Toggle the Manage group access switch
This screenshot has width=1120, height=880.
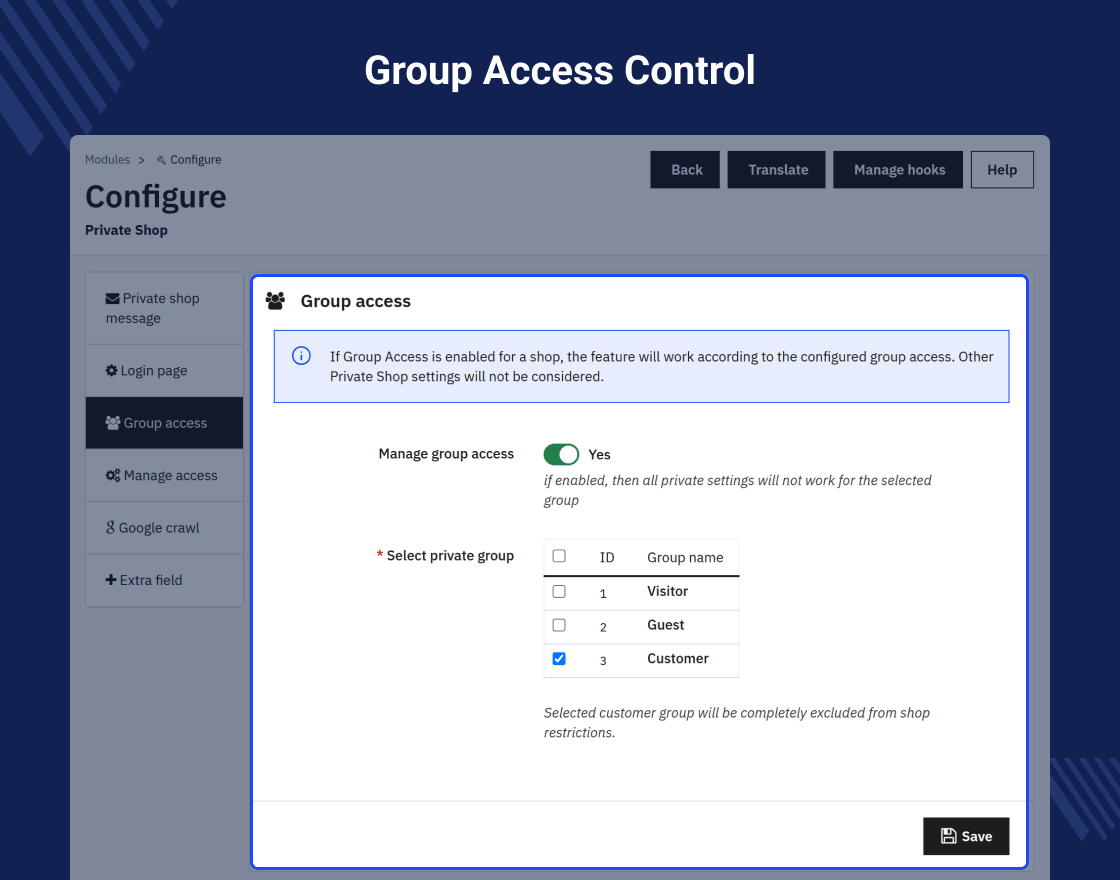(x=561, y=454)
